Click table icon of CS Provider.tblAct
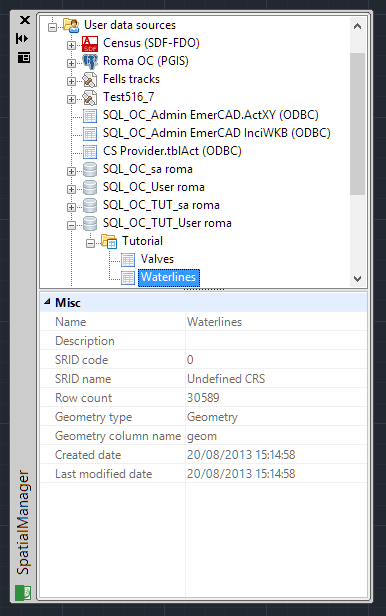The image size is (386, 616). click(x=90, y=152)
